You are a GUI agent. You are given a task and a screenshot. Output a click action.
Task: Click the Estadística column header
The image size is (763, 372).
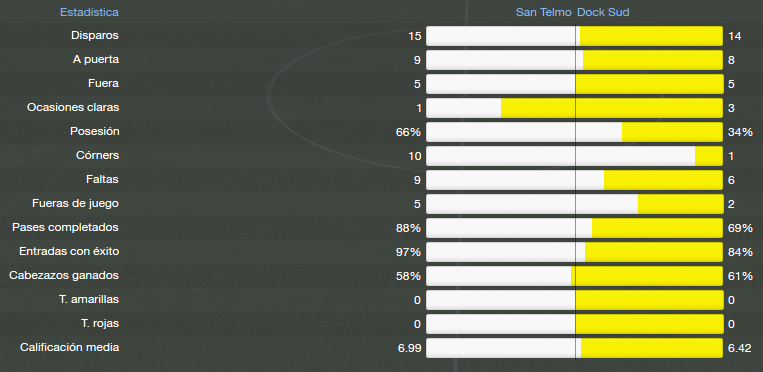(x=89, y=12)
